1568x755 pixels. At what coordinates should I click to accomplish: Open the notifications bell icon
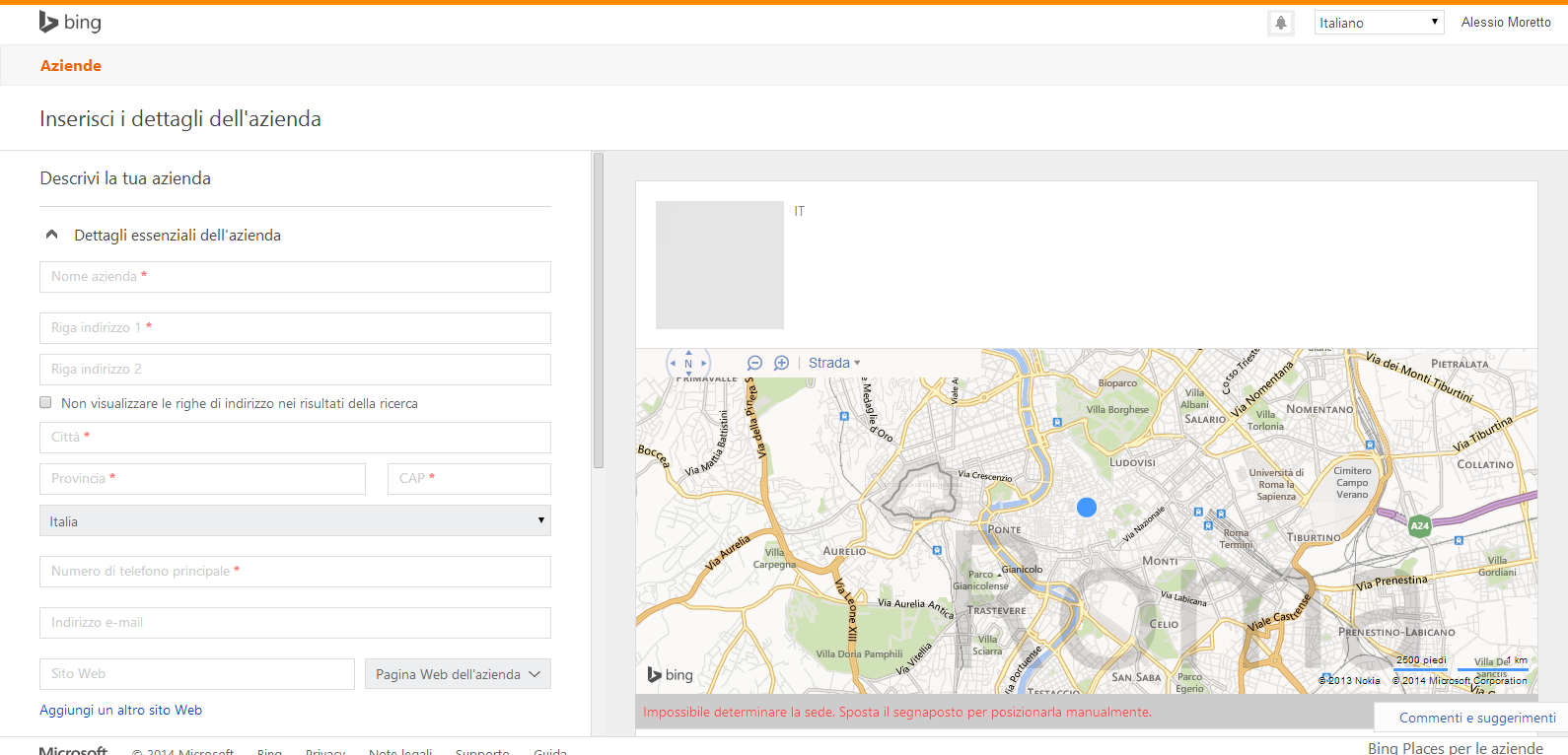[1280, 23]
